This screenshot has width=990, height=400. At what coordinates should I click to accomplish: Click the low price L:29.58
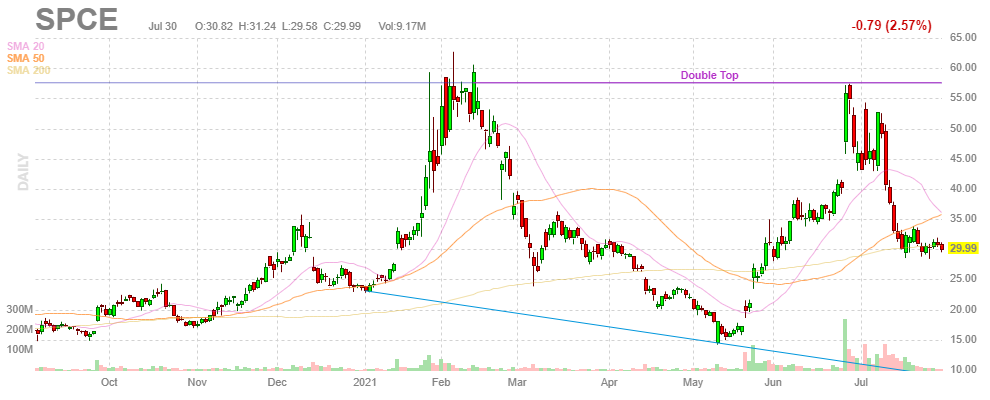[301, 26]
